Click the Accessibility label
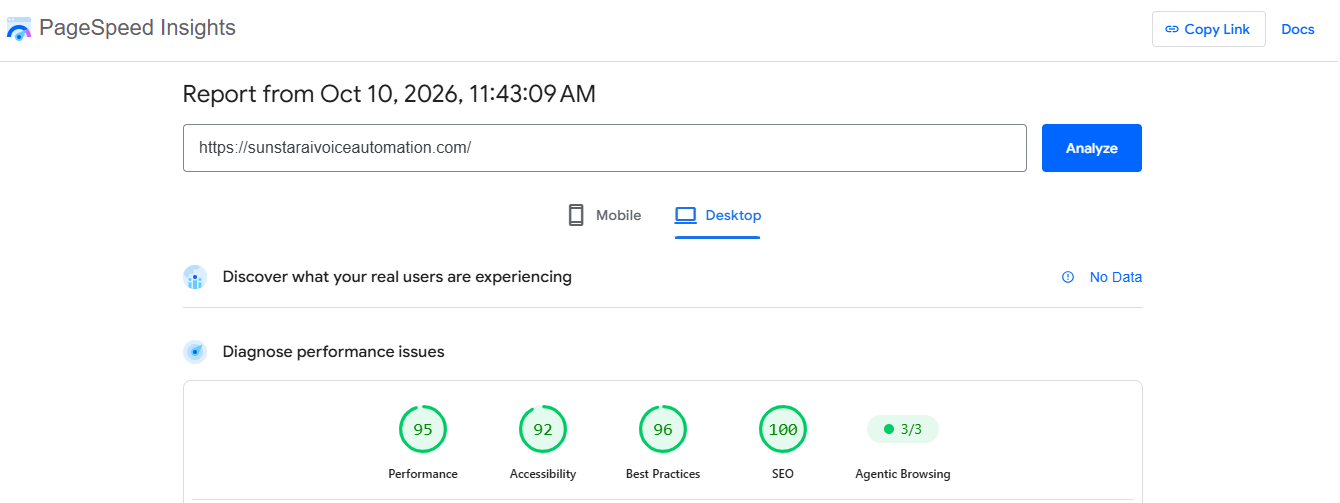This screenshot has height=503, width=1340. pos(543,474)
